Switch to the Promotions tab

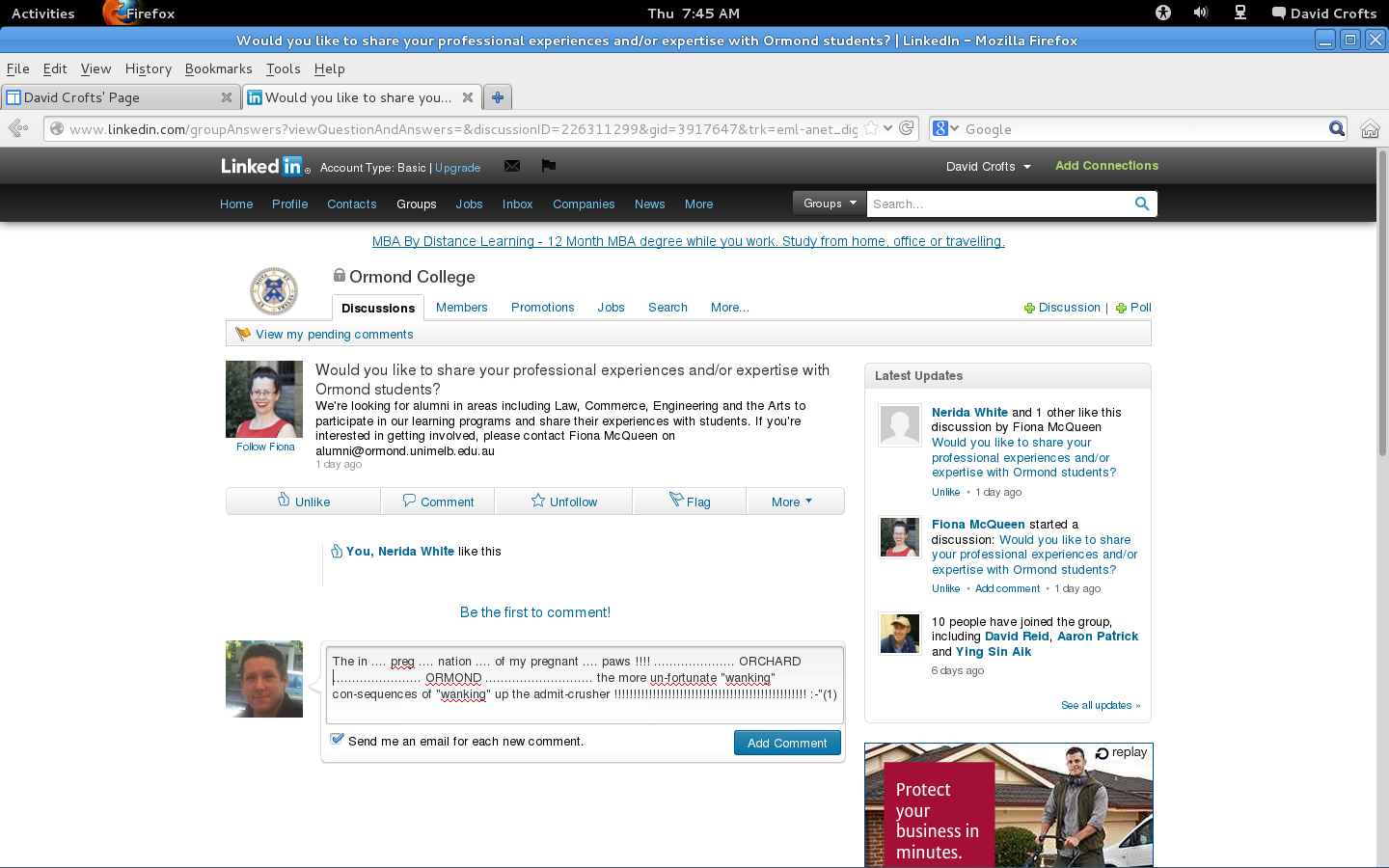tap(543, 308)
